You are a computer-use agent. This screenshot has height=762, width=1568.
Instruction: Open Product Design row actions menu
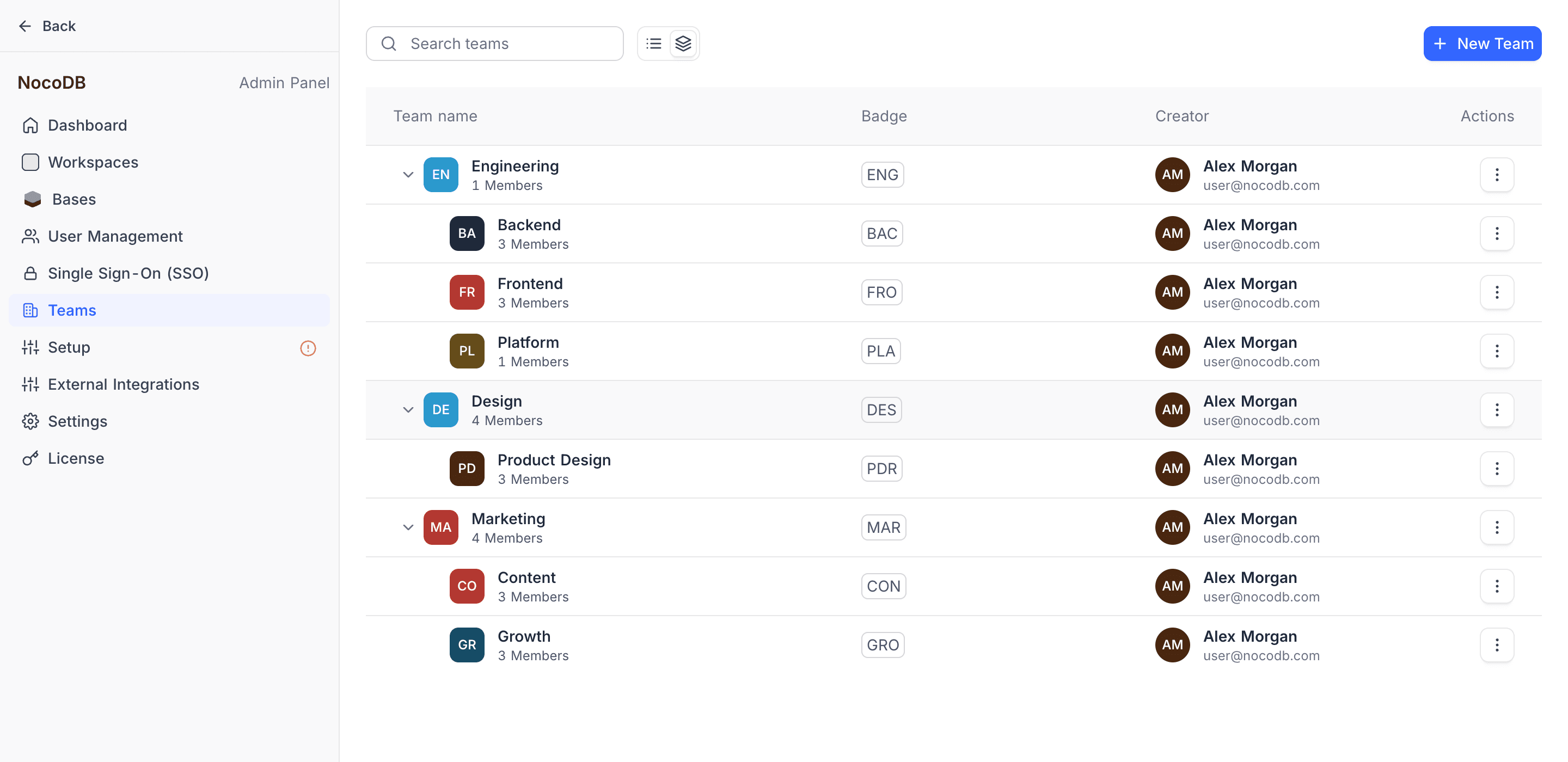pos(1497,469)
